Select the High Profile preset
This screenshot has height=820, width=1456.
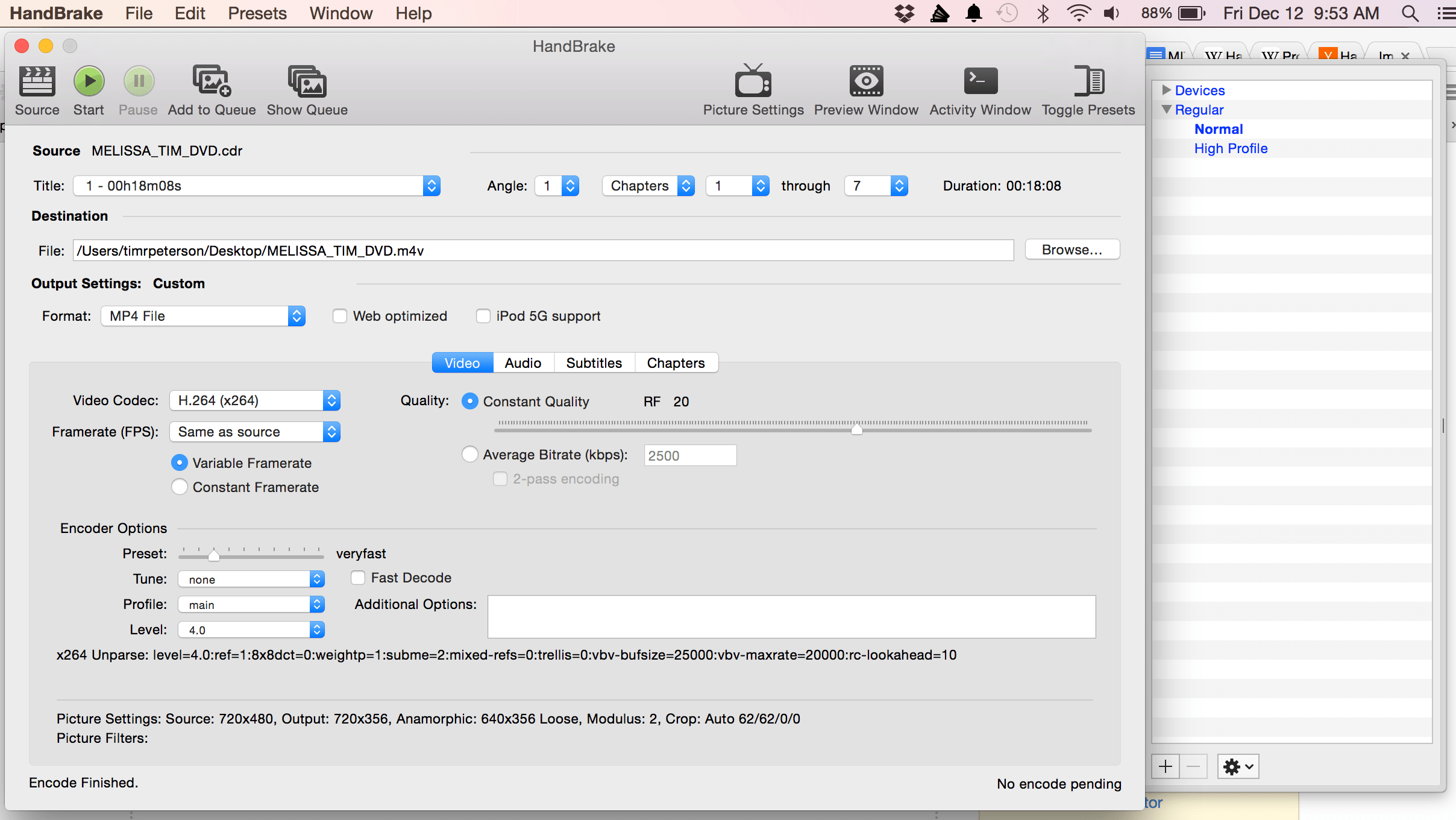point(1231,148)
